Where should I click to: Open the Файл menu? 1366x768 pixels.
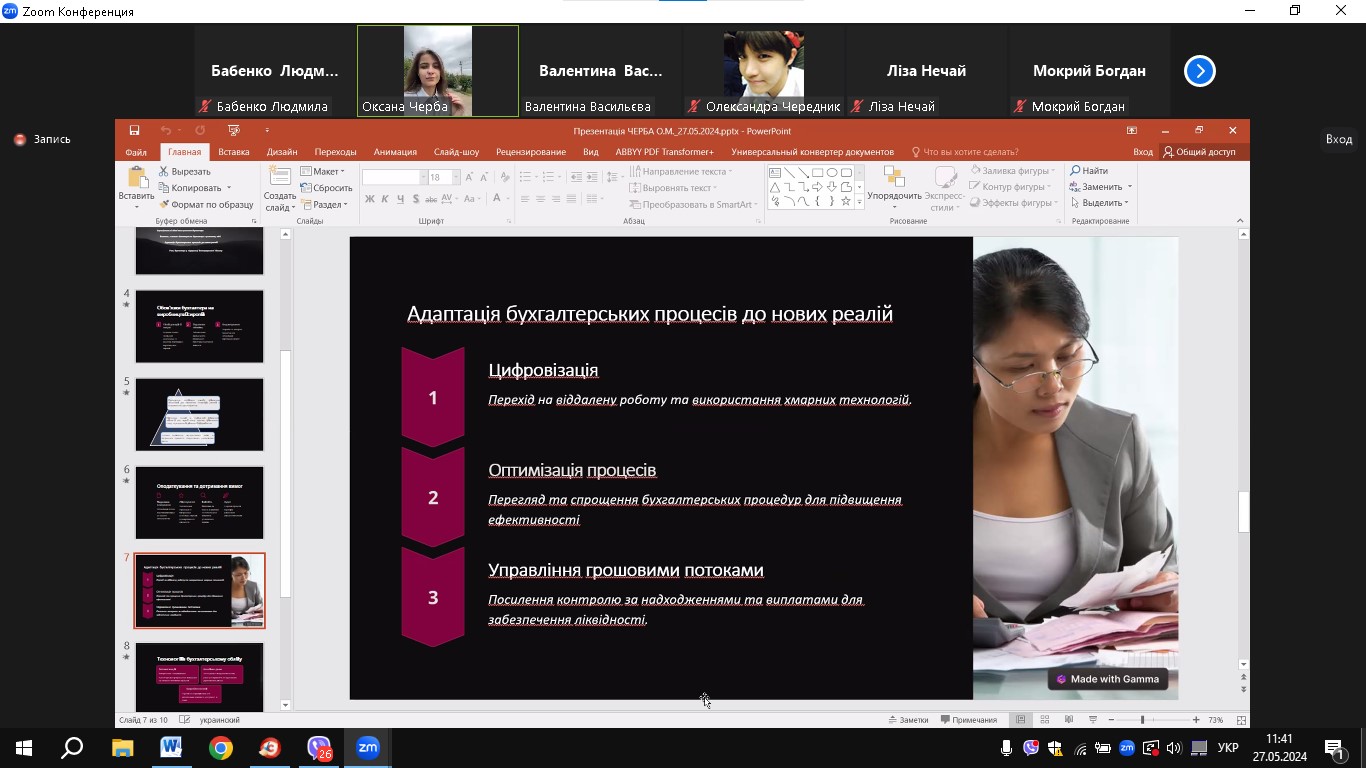136,152
